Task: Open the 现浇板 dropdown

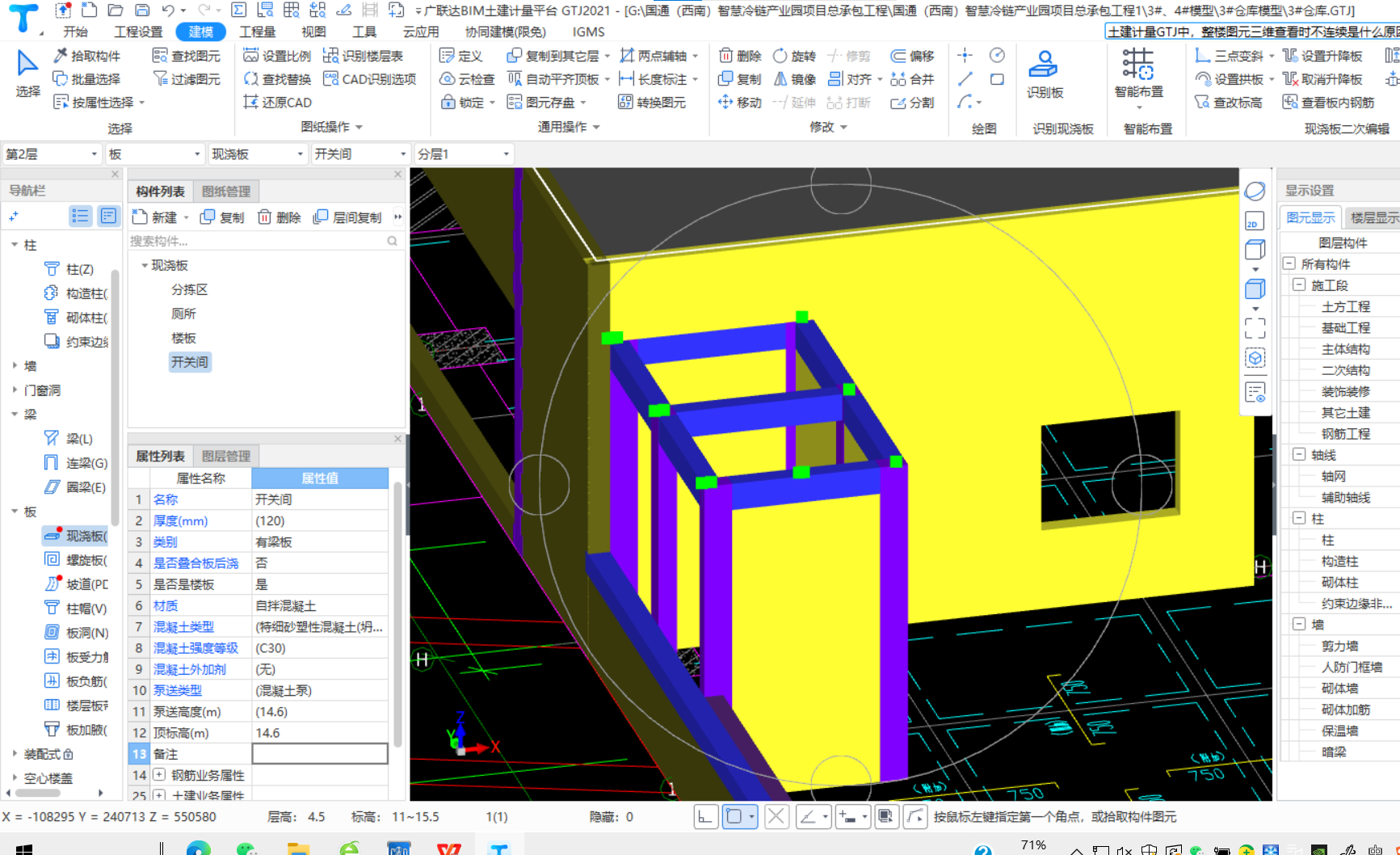Action: tap(257, 154)
